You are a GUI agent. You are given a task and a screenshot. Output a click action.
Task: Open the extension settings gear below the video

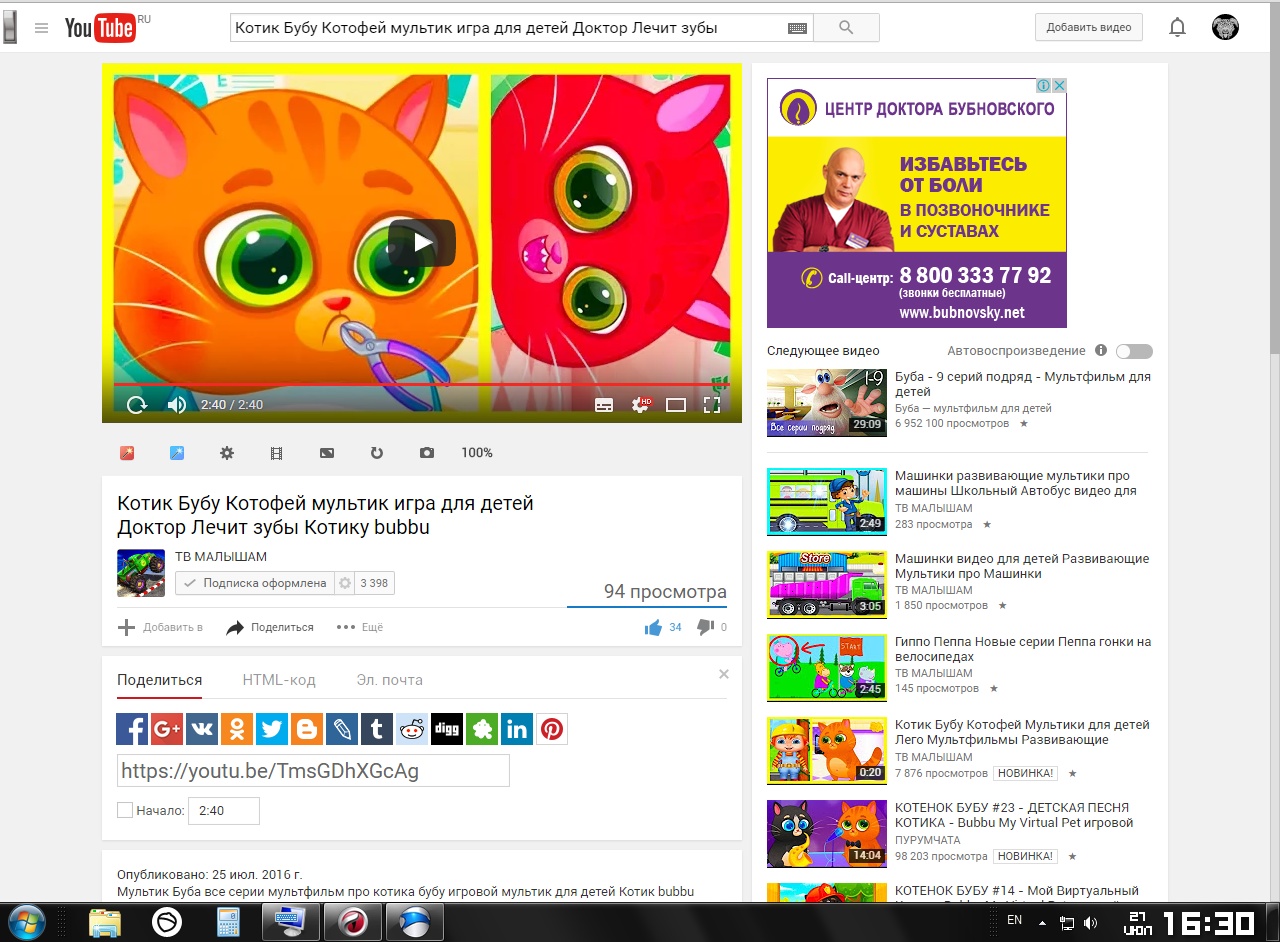pos(227,453)
